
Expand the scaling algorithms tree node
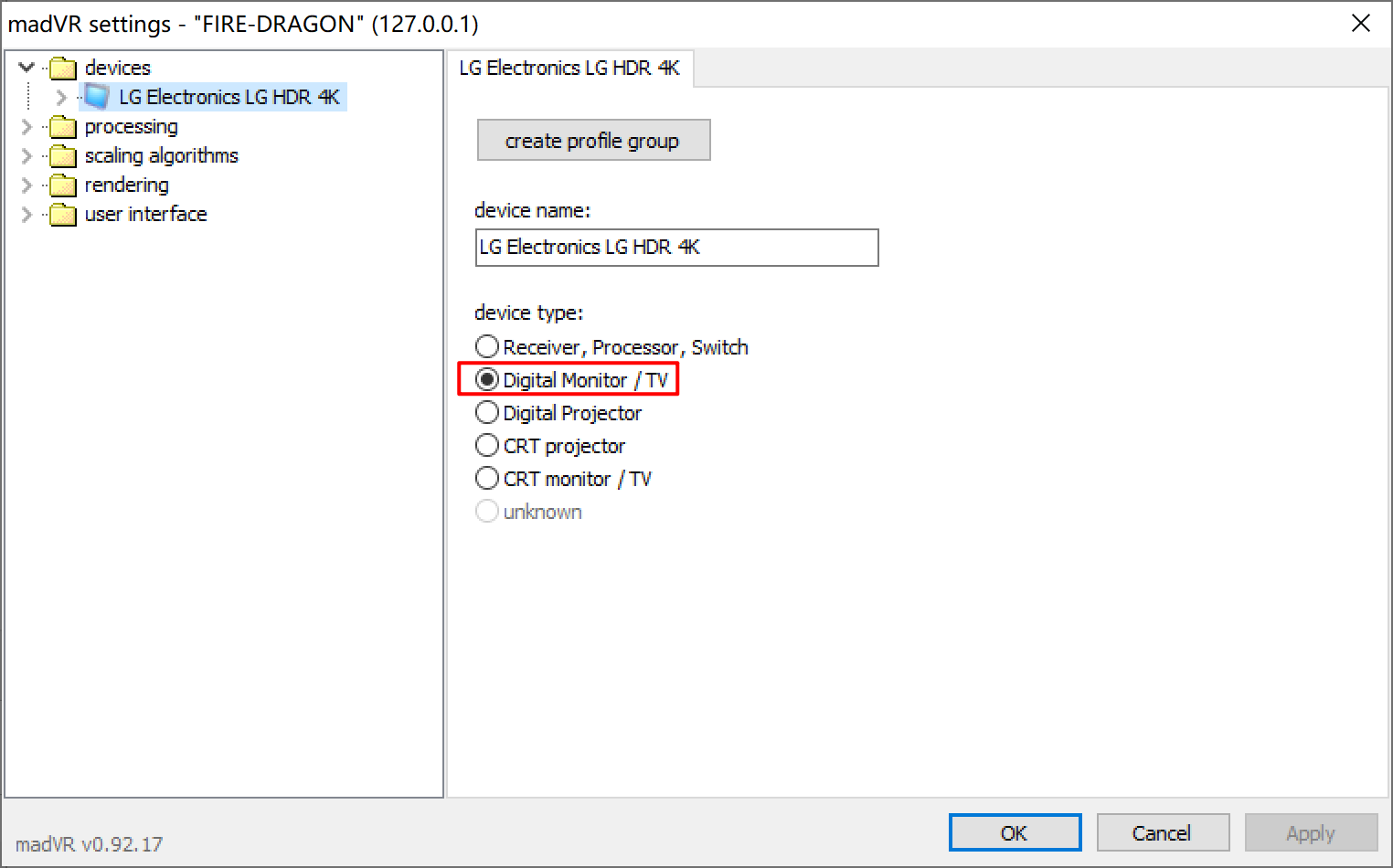click(27, 155)
